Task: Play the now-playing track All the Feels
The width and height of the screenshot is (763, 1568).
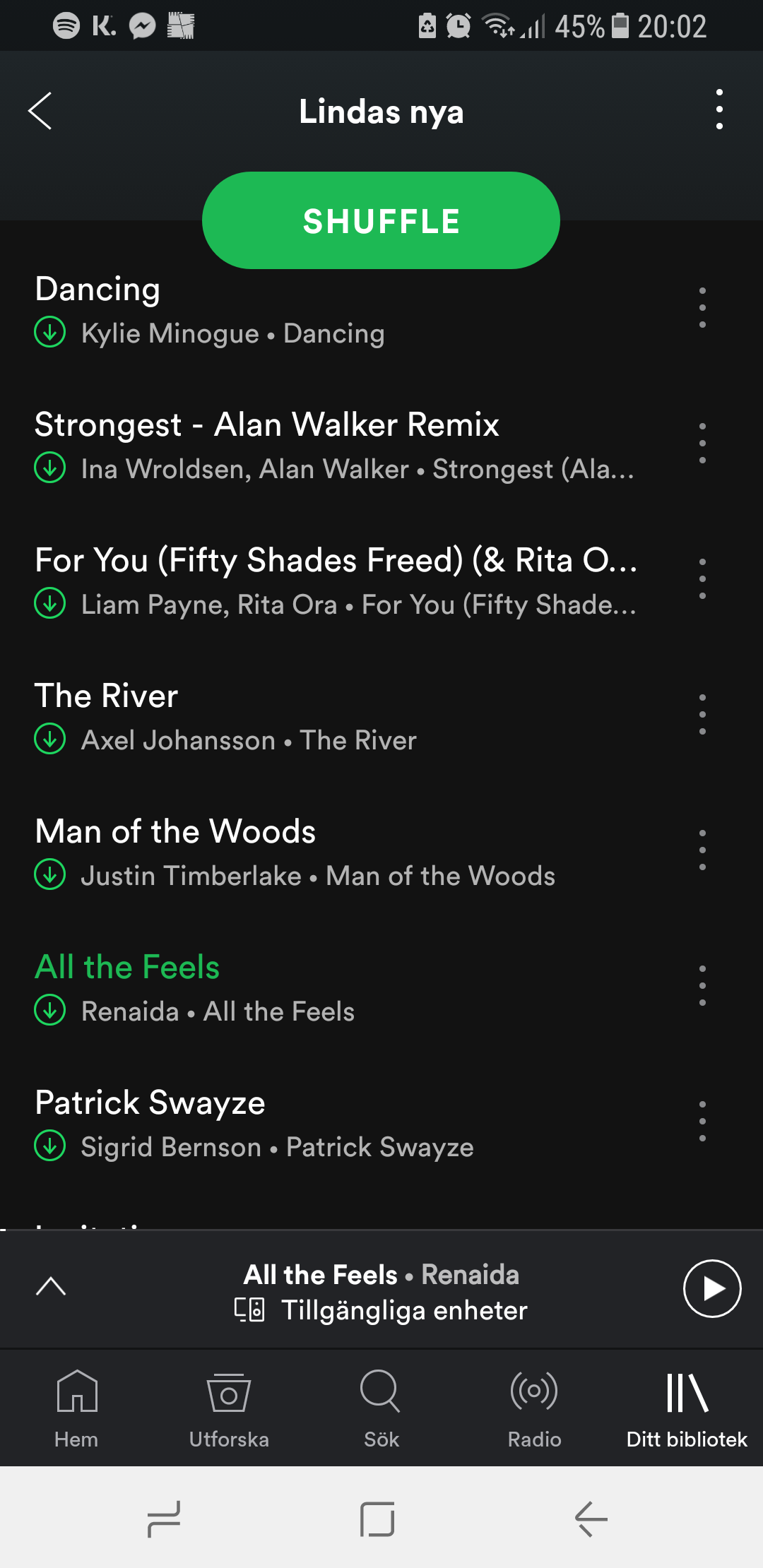Action: tap(712, 1288)
